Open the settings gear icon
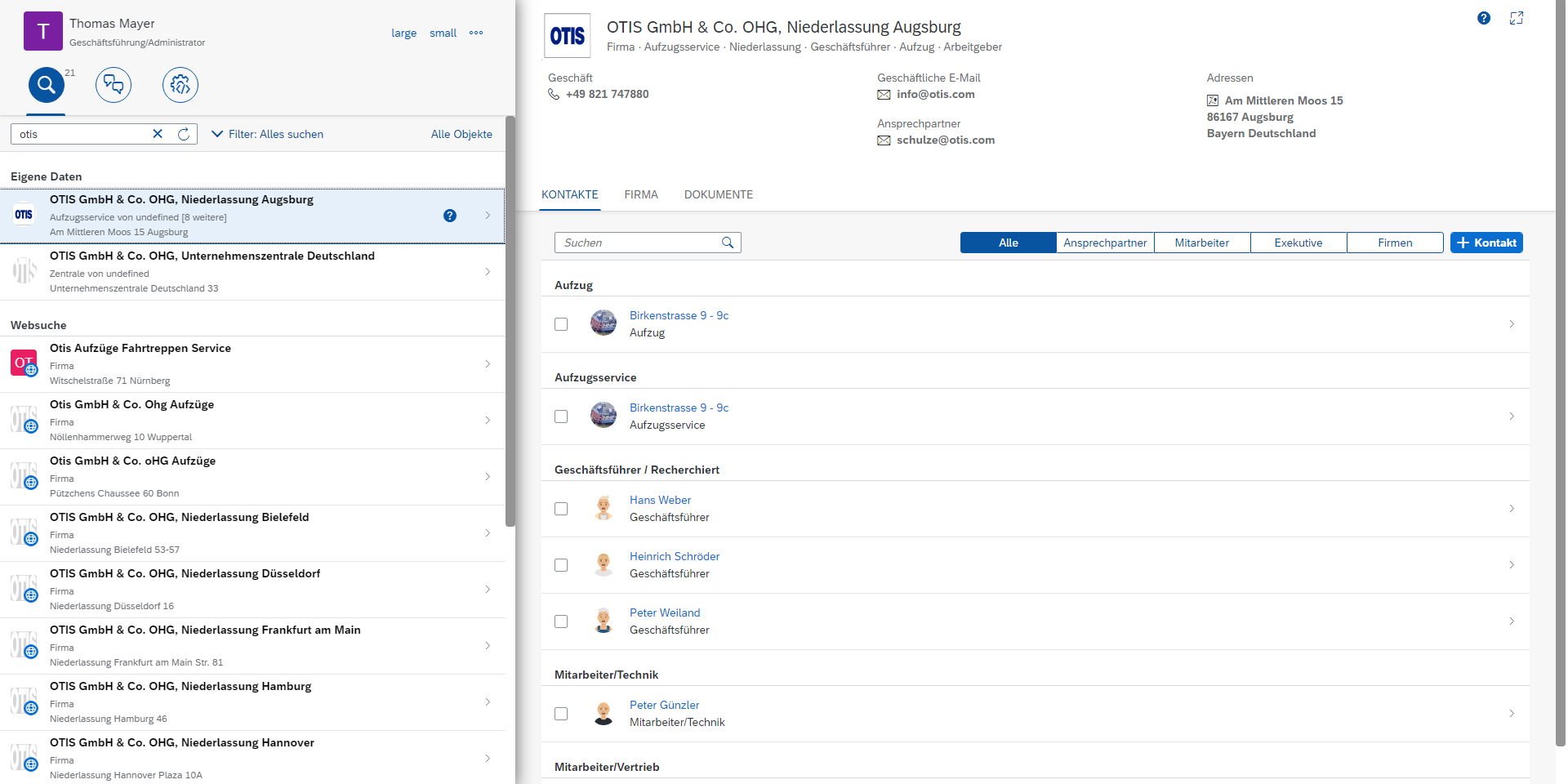This screenshot has height=784, width=1568. (x=180, y=85)
